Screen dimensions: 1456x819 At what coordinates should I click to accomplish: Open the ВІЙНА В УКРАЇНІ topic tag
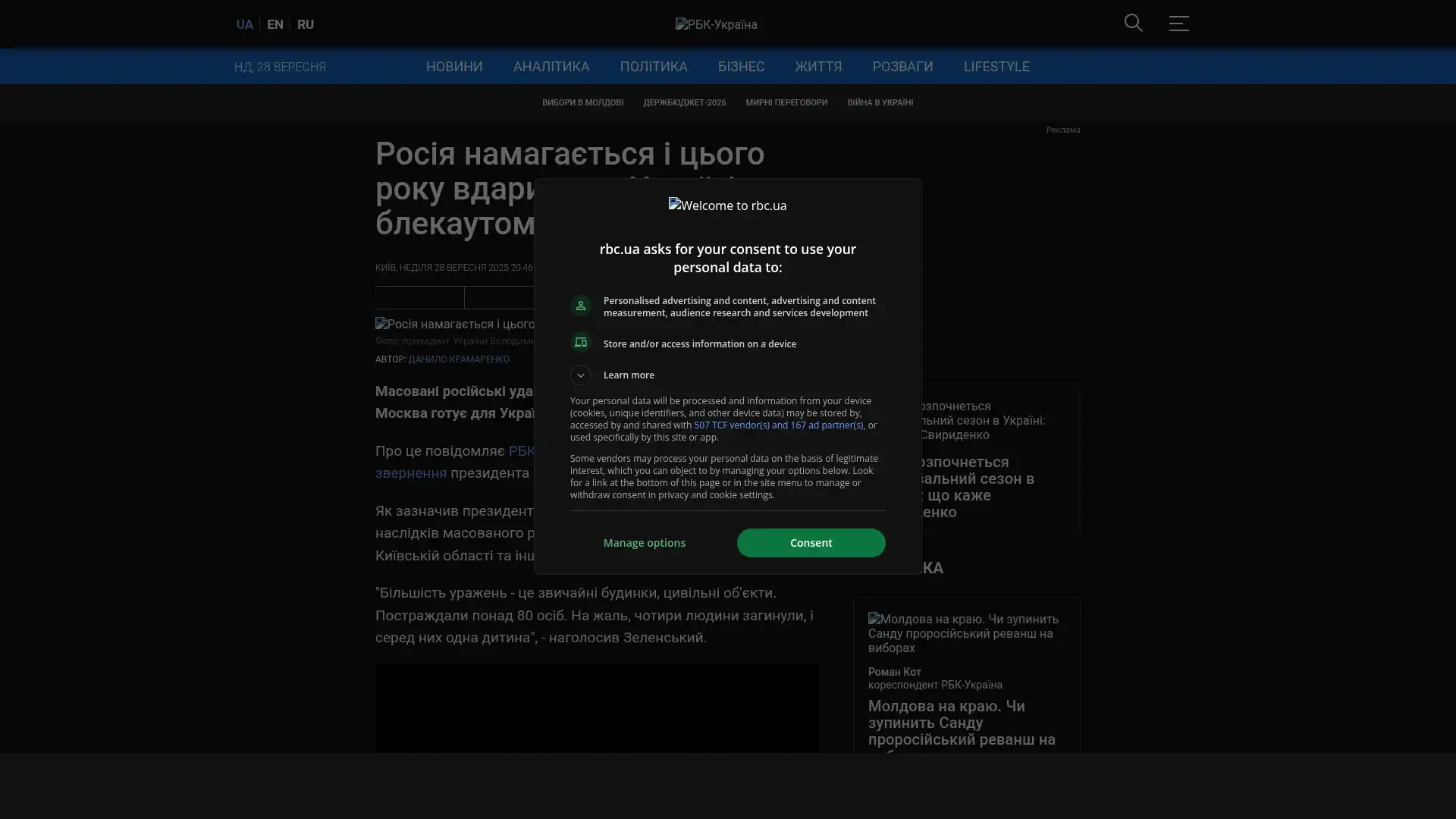pyautogui.click(x=880, y=102)
